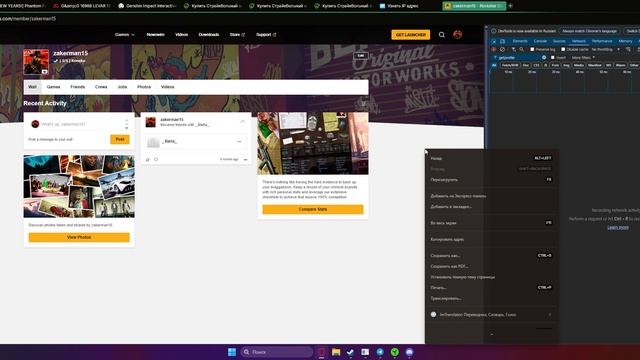Select the CSS request type filter
This screenshot has height=360, width=640.
point(536,65)
